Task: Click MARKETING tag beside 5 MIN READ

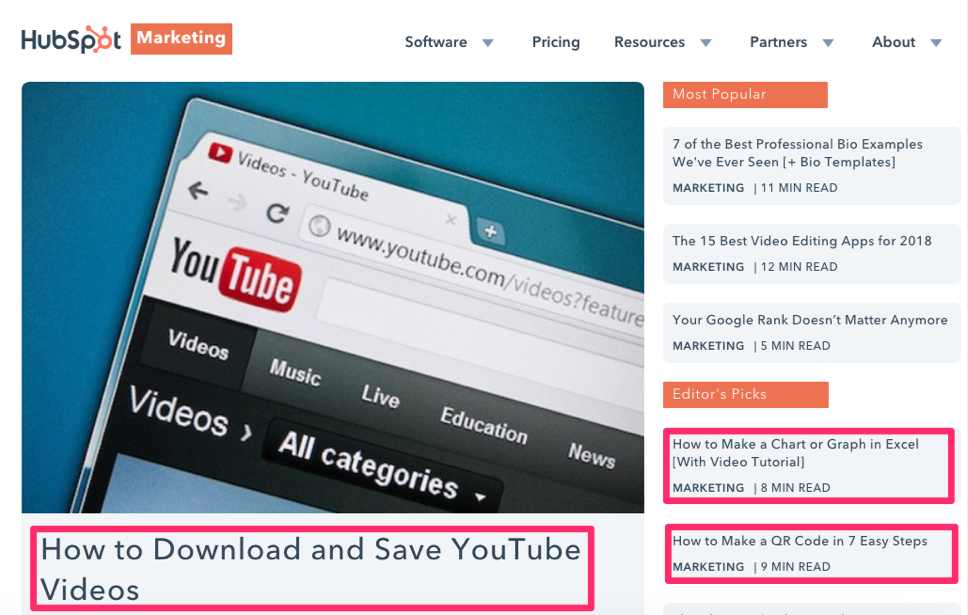Action: click(x=708, y=346)
